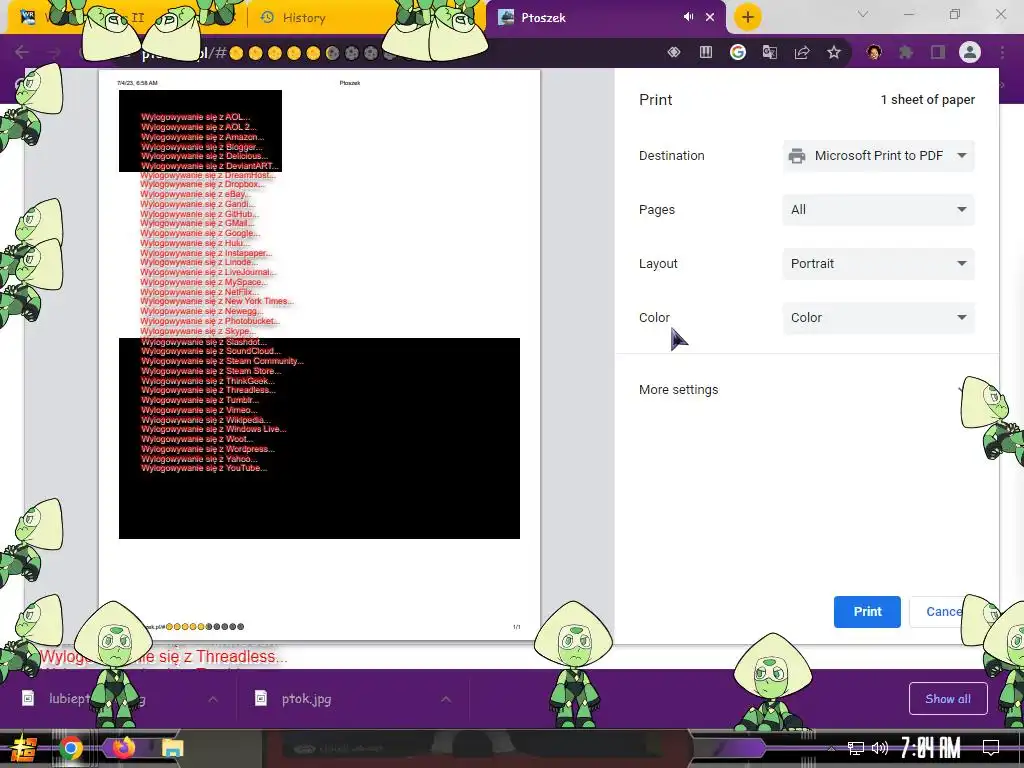Open the Pages dropdown set to All

(878, 210)
